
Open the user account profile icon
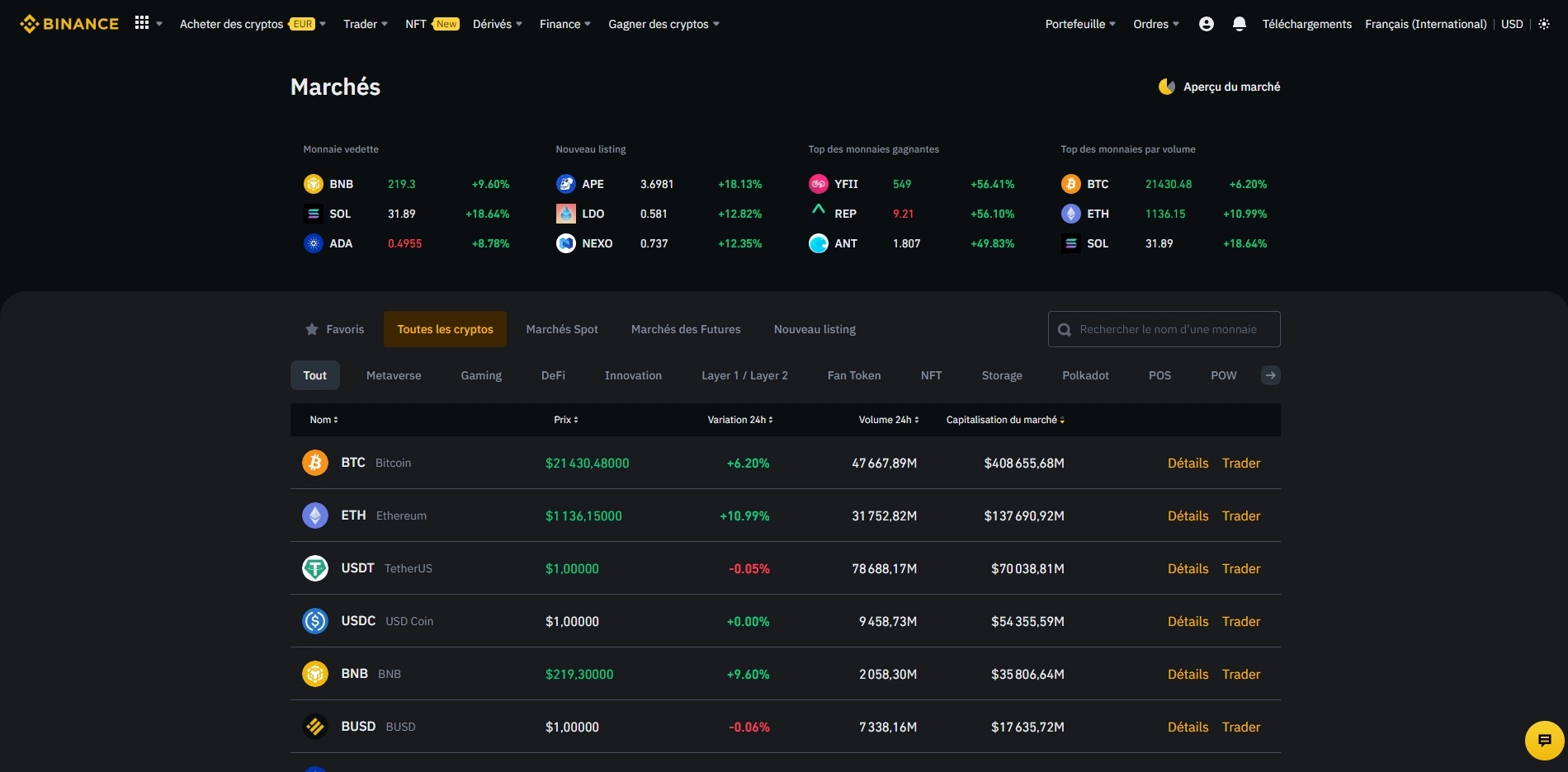pos(1207,24)
